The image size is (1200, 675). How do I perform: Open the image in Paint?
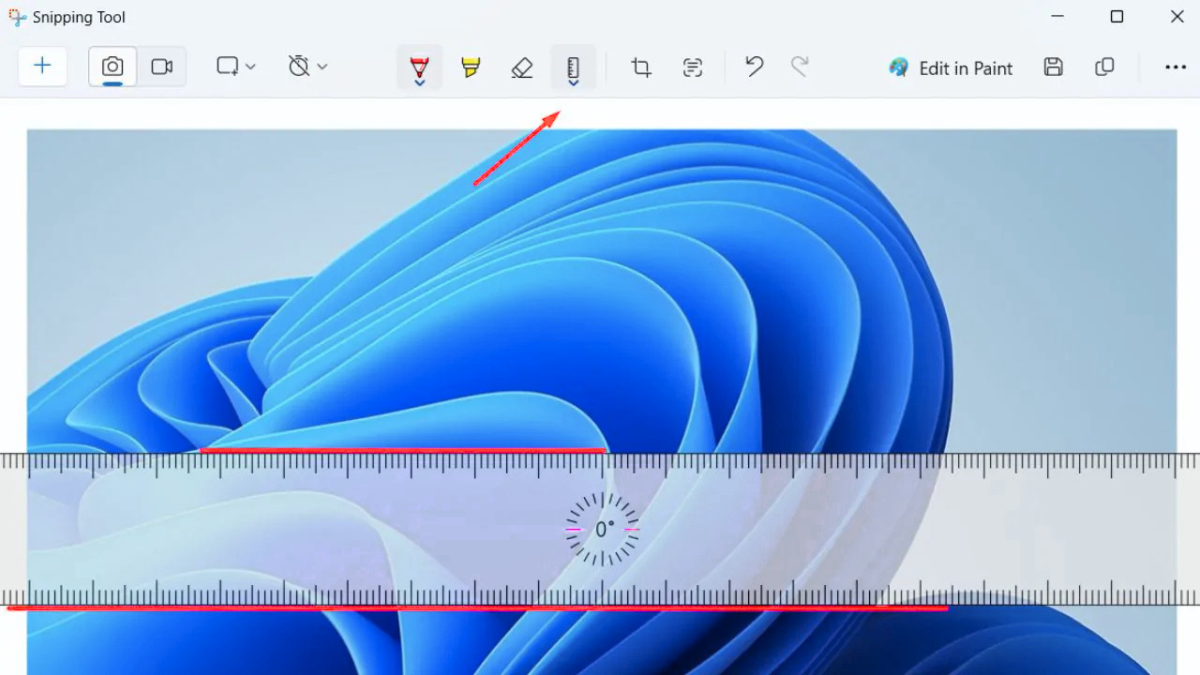pyautogui.click(x=951, y=68)
